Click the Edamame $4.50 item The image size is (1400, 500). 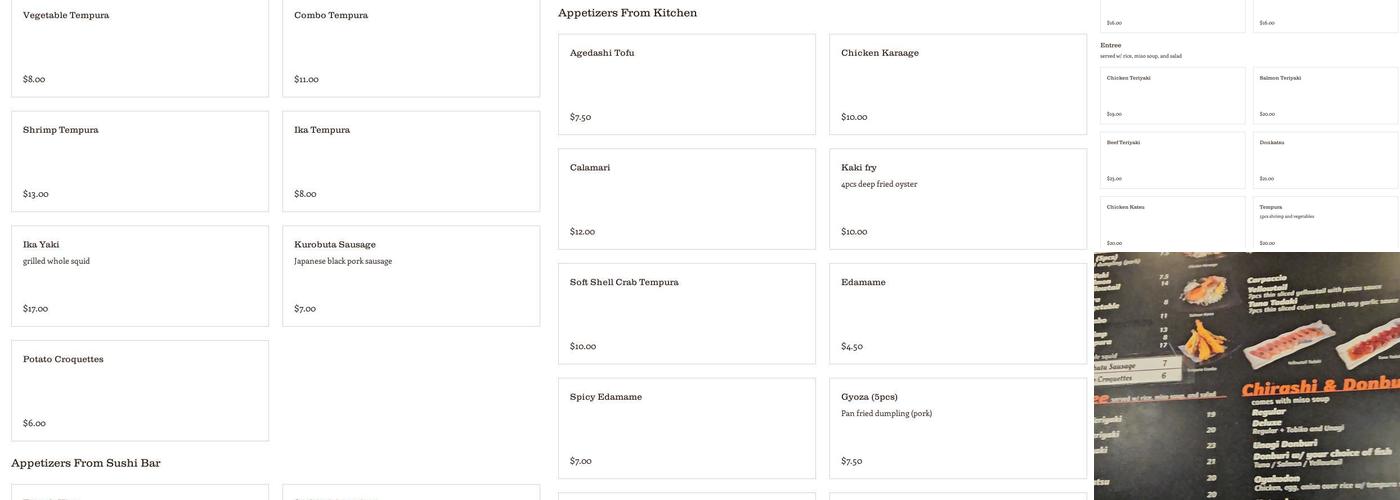958,314
